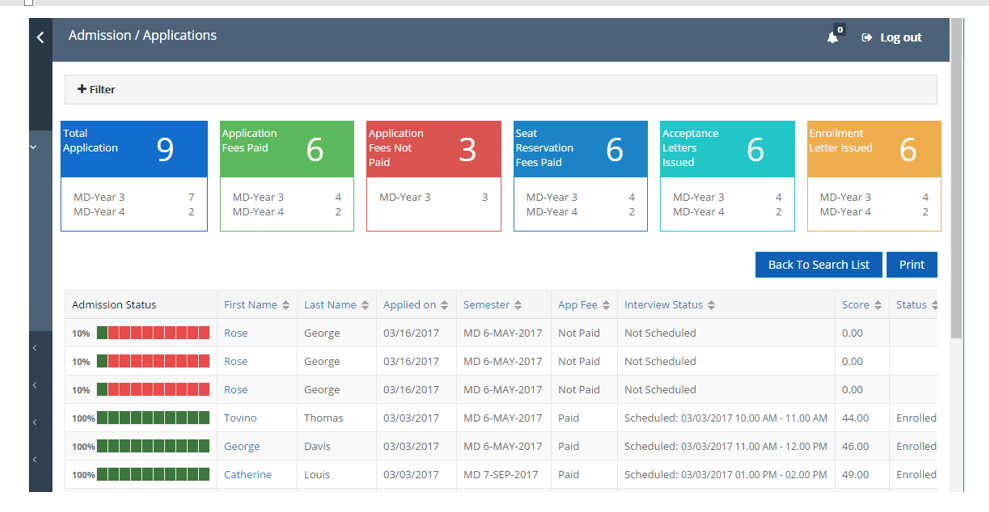Click Tovino's 100% admission status bar
Viewport: 989px width, 512px height.
pyautogui.click(x=153, y=418)
